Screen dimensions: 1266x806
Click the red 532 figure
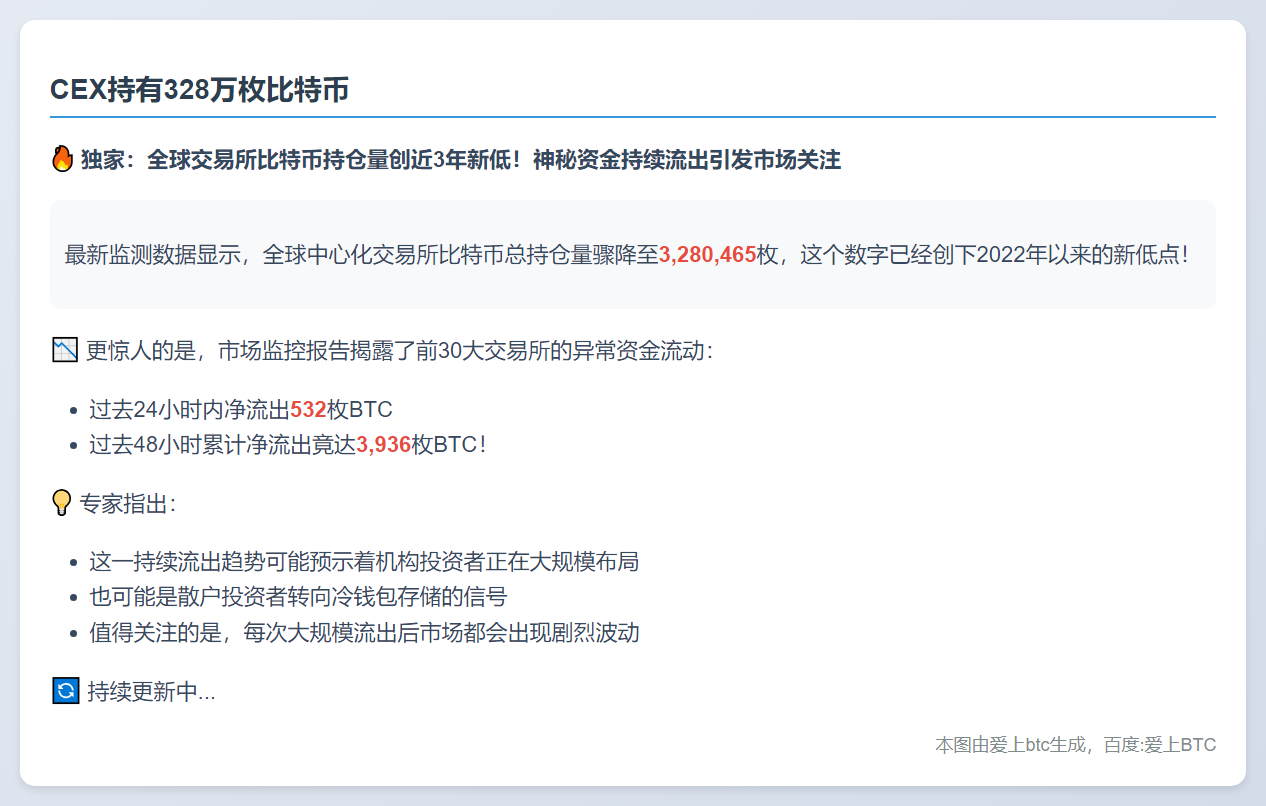308,410
